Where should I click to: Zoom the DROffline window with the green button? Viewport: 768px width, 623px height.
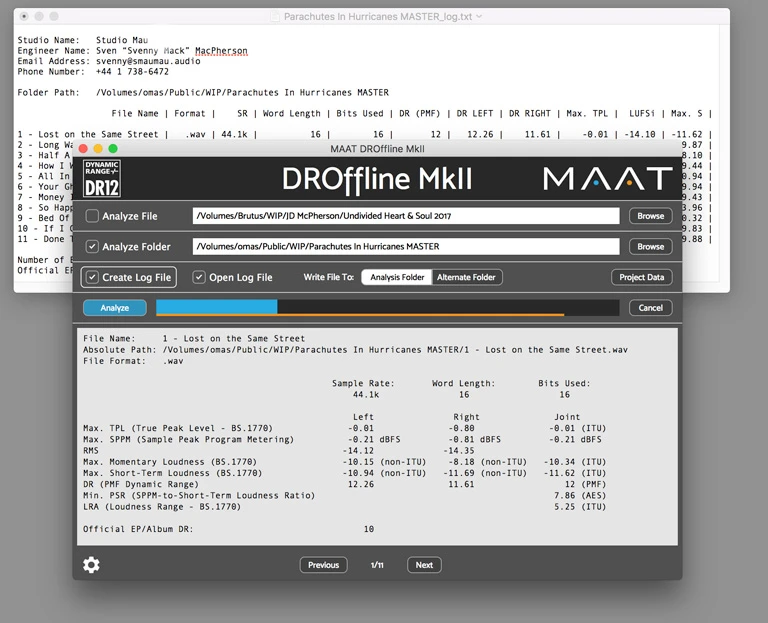(x=113, y=148)
